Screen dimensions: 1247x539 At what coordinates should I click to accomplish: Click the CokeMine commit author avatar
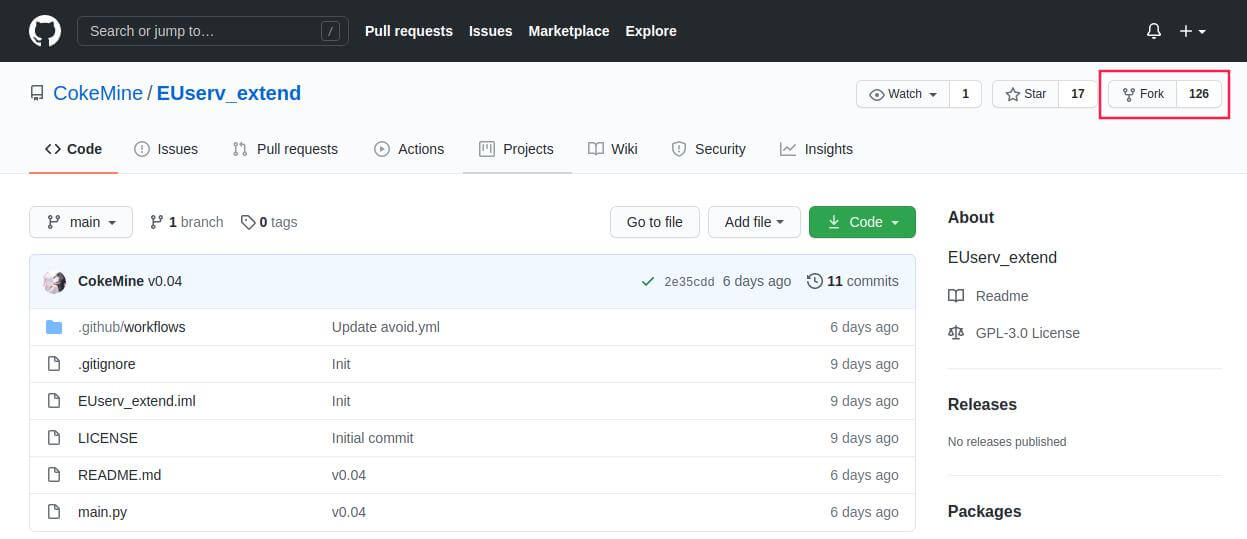[x=55, y=282]
